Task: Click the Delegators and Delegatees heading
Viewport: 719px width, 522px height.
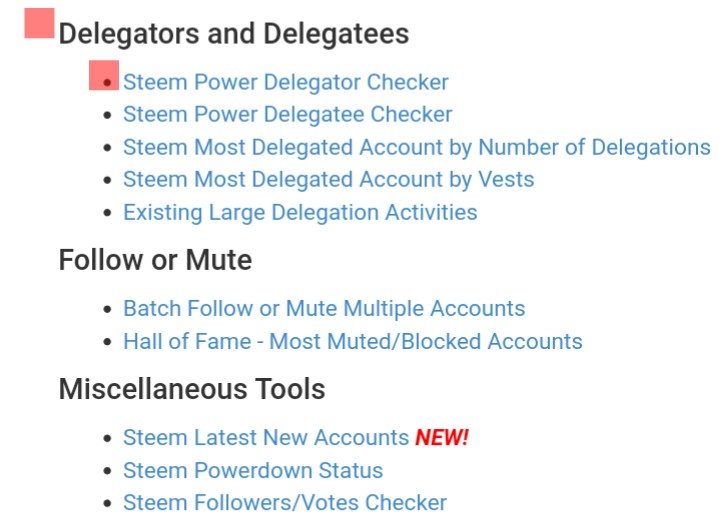Action: (234, 34)
